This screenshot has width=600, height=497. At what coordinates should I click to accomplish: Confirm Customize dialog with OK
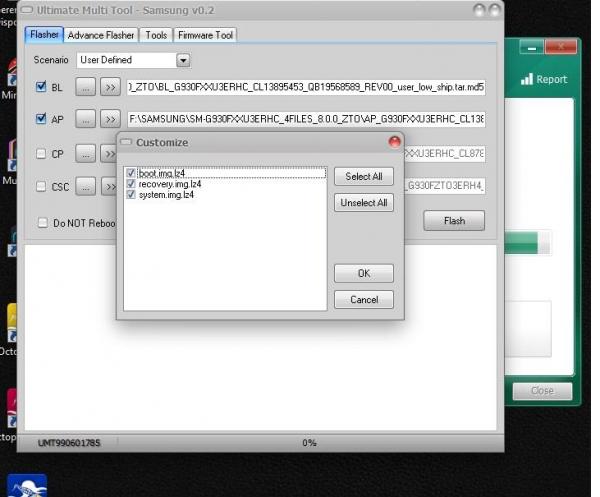tap(364, 273)
